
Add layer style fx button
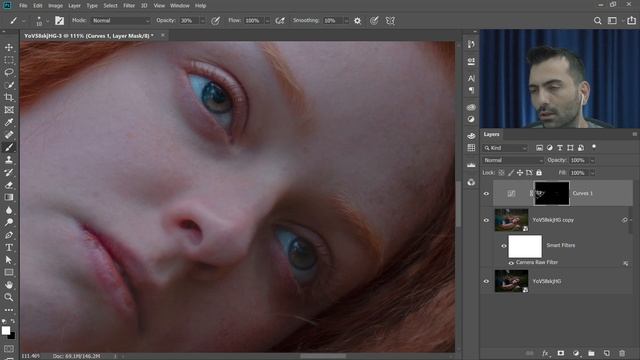tap(545, 353)
